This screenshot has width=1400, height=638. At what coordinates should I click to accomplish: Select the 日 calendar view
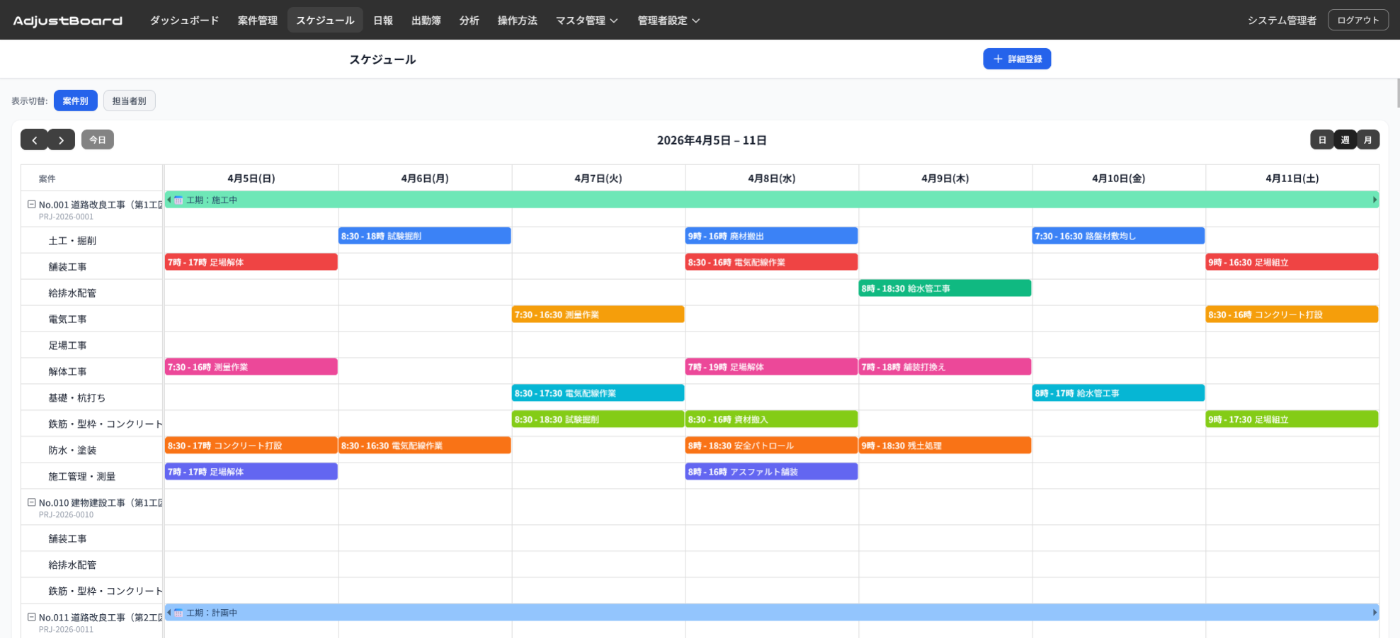click(x=1322, y=140)
